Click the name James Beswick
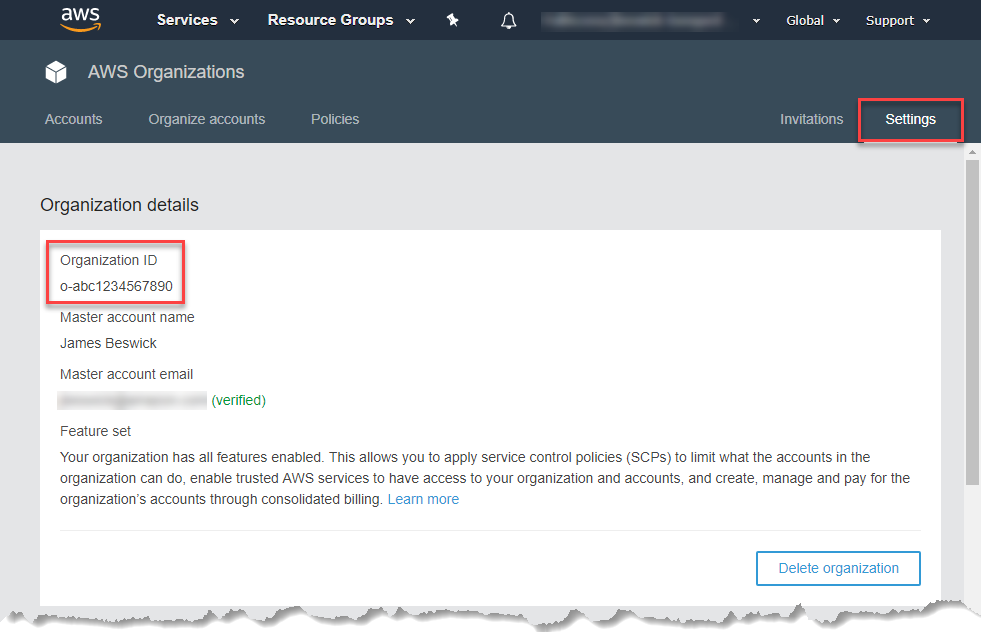The image size is (981, 632). (x=108, y=343)
